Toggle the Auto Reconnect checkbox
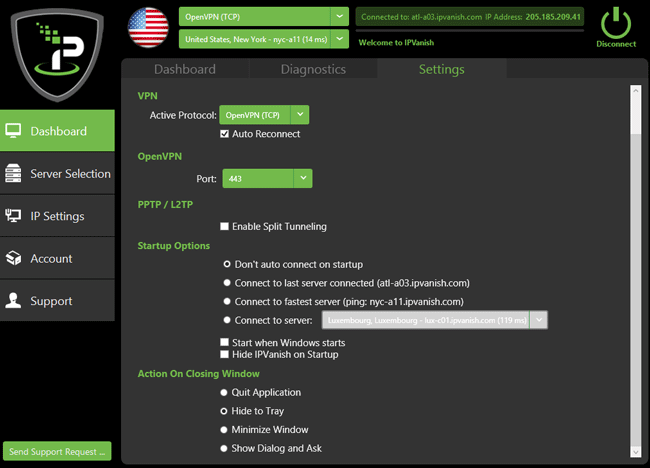 point(224,134)
